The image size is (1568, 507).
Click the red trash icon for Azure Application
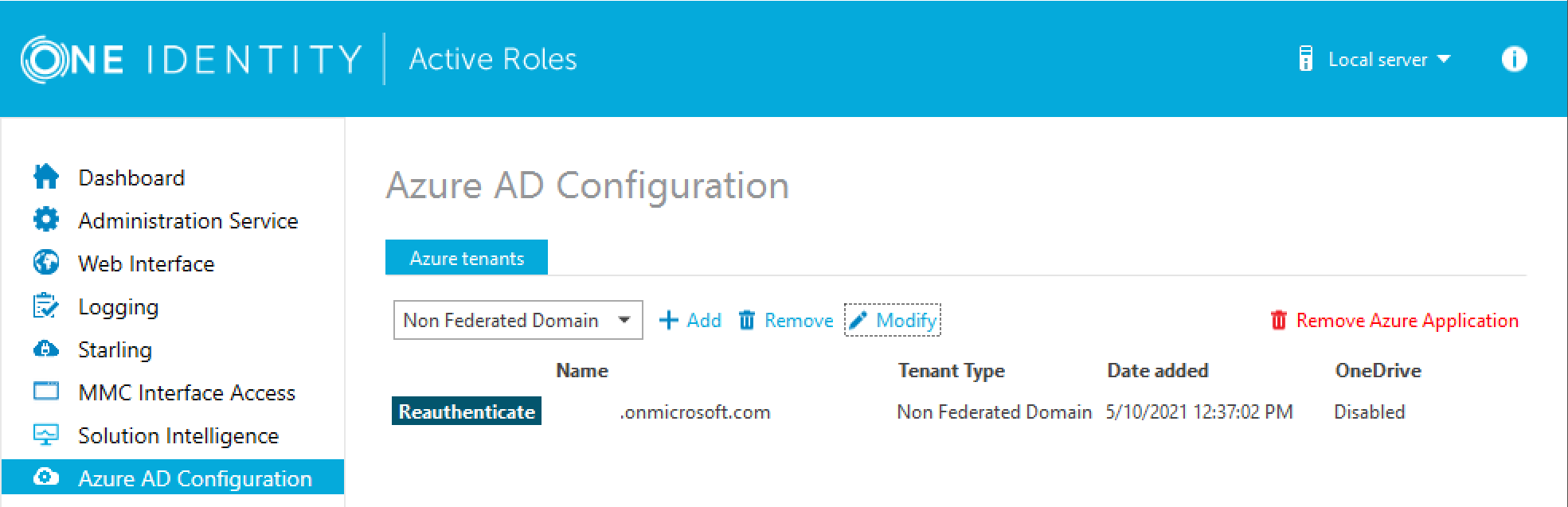(1279, 320)
